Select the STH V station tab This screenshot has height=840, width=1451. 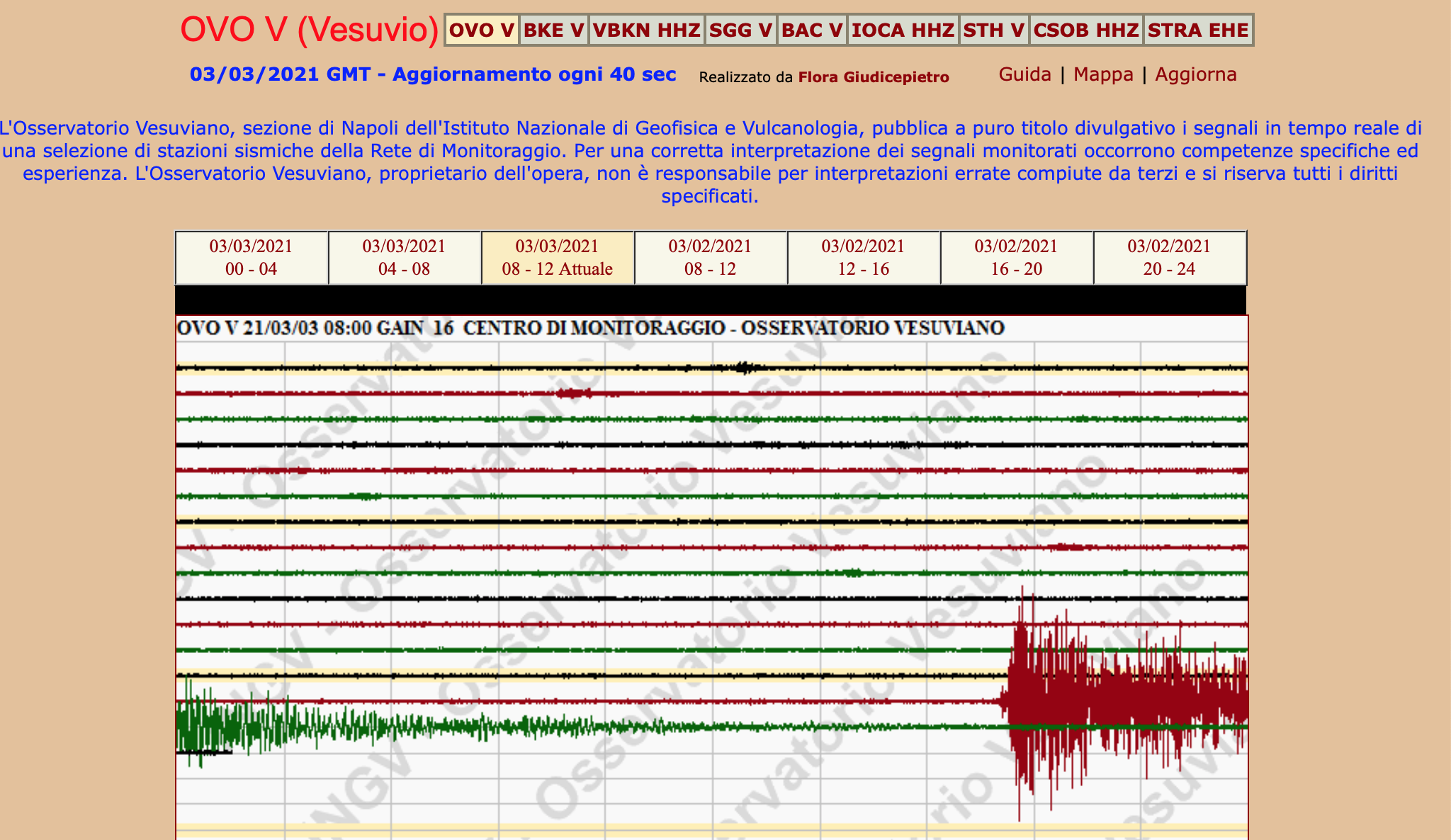(x=994, y=30)
